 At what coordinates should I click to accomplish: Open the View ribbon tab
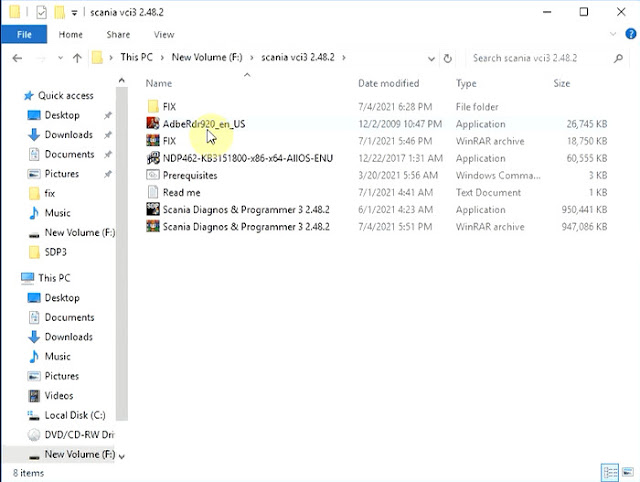(x=164, y=35)
